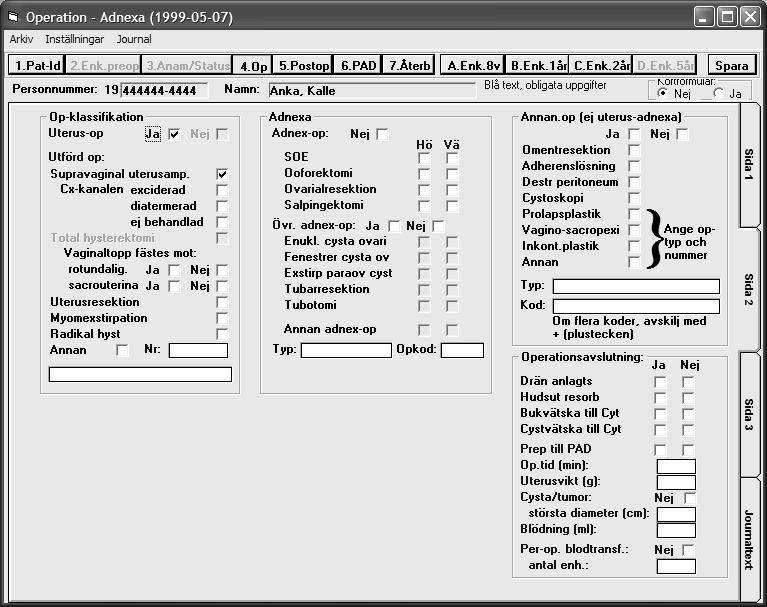
Task: Check the Radikal hyst checkbox
Action: (x=222, y=334)
